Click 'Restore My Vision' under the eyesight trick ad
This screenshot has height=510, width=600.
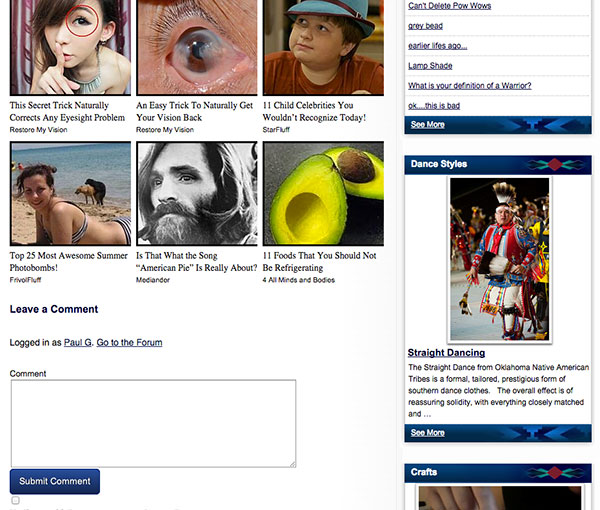click(38, 130)
